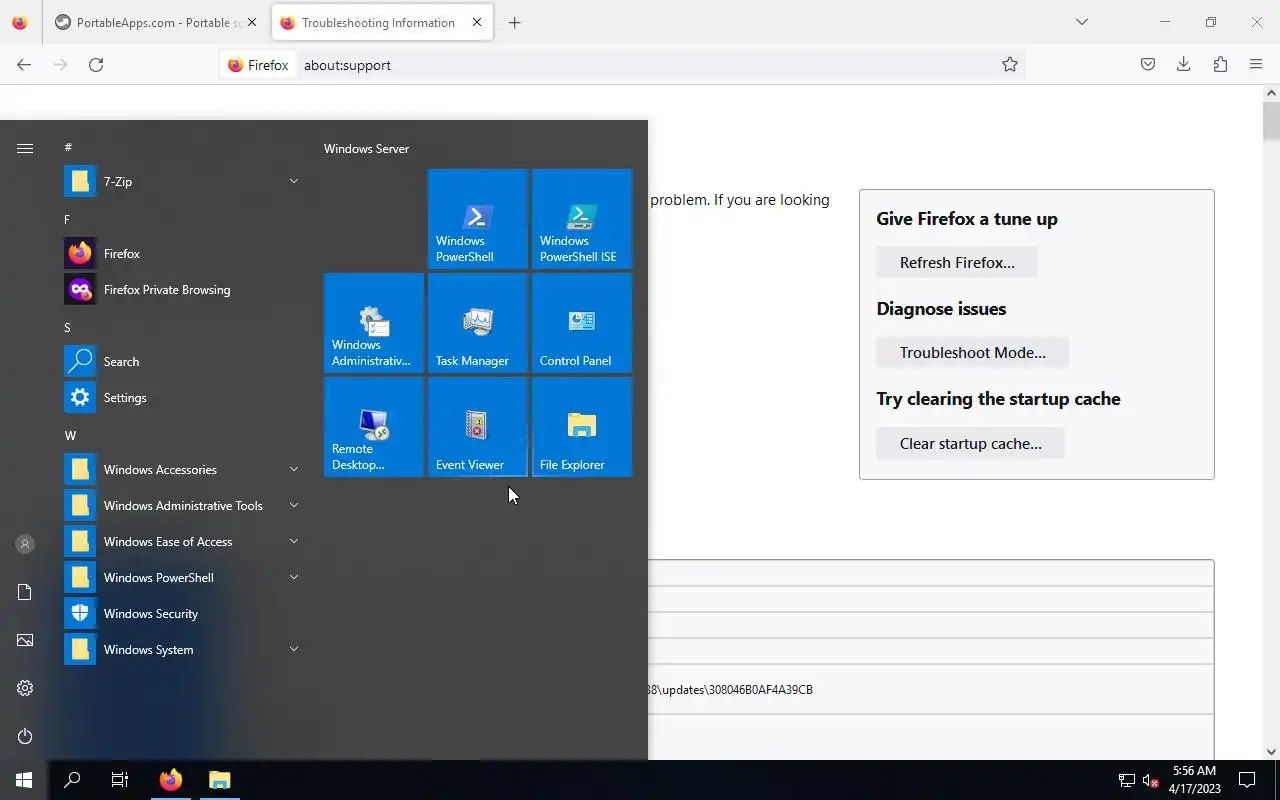1280x800 pixels.
Task: Open Search from the app list
Action: click(185, 362)
